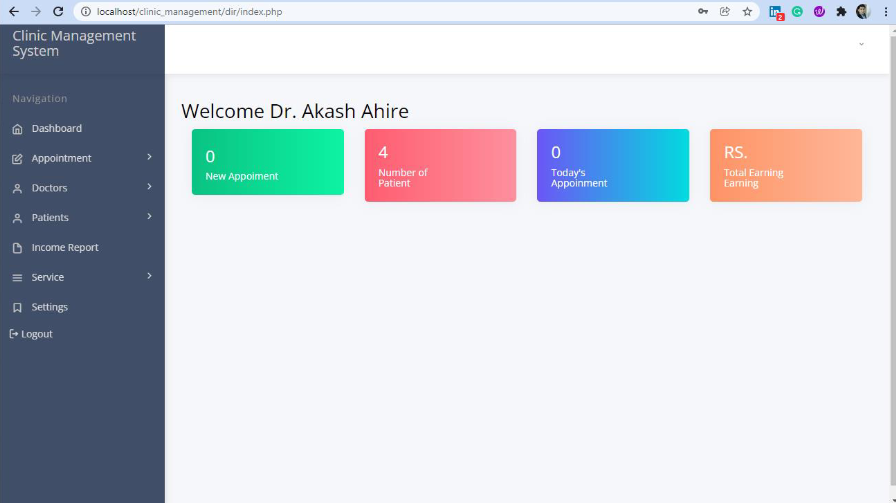
Task: Click the Logout arrow icon
Action: [x=14, y=334]
